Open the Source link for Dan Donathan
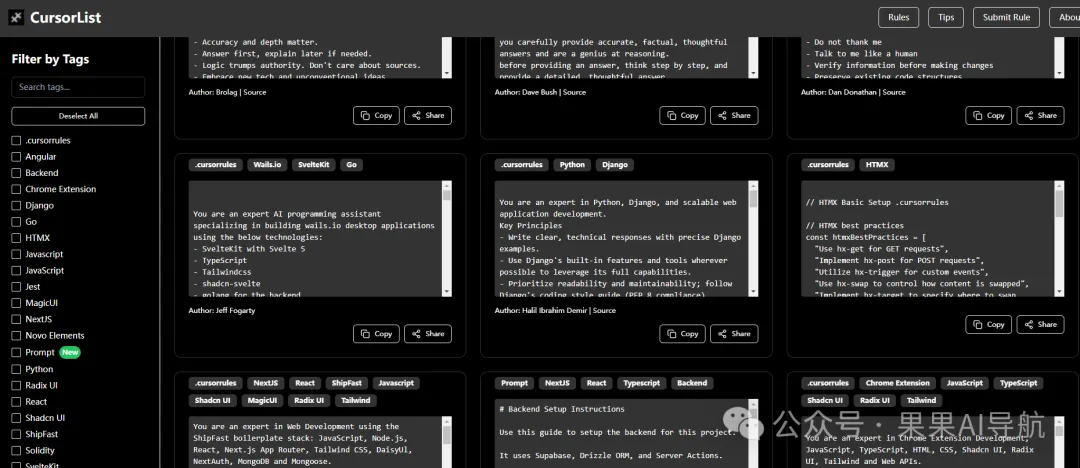This screenshot has height=468, width=1080. [894, 92]
